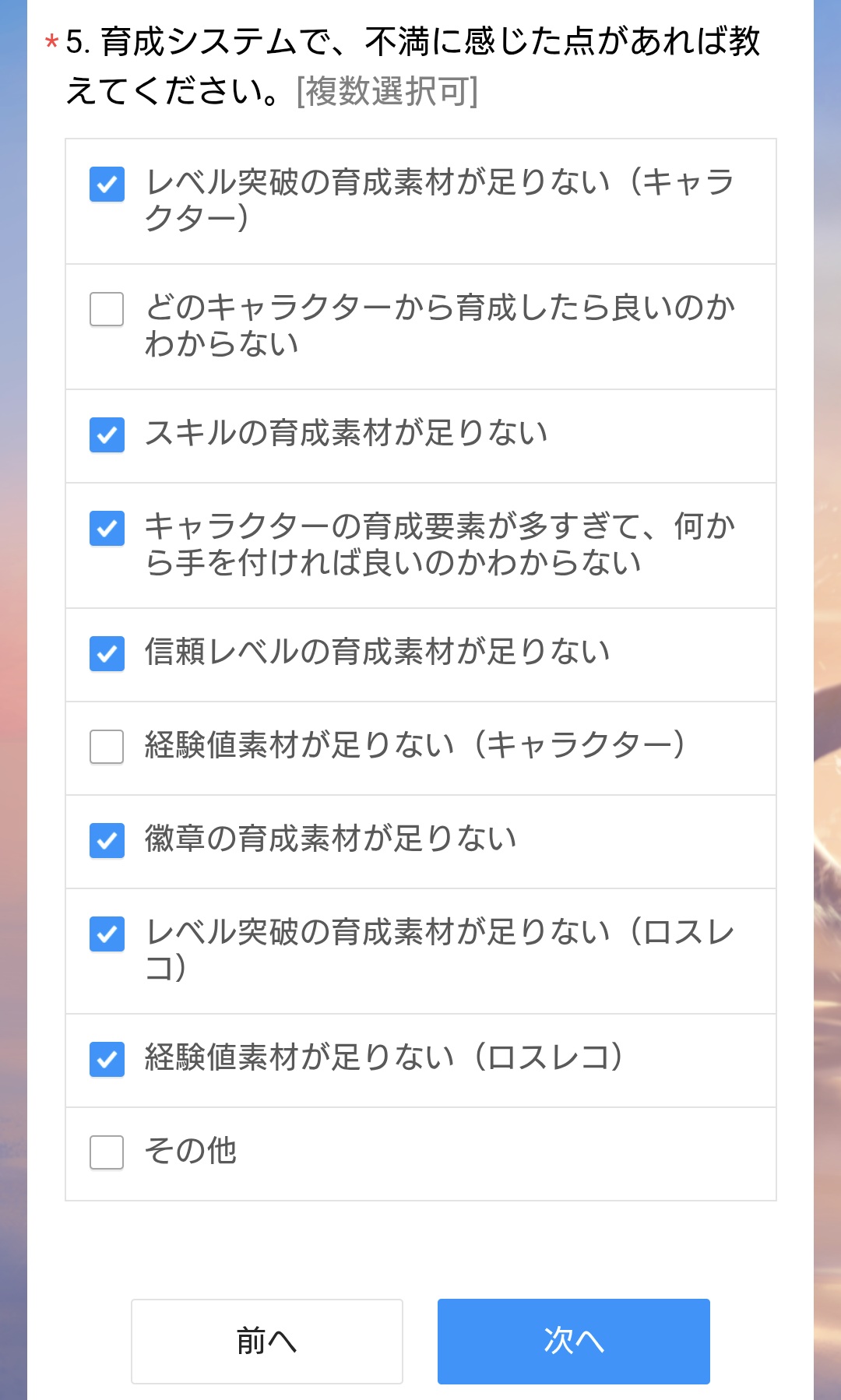Click 信頼レベルの育成素材が足りない label text

378,652
